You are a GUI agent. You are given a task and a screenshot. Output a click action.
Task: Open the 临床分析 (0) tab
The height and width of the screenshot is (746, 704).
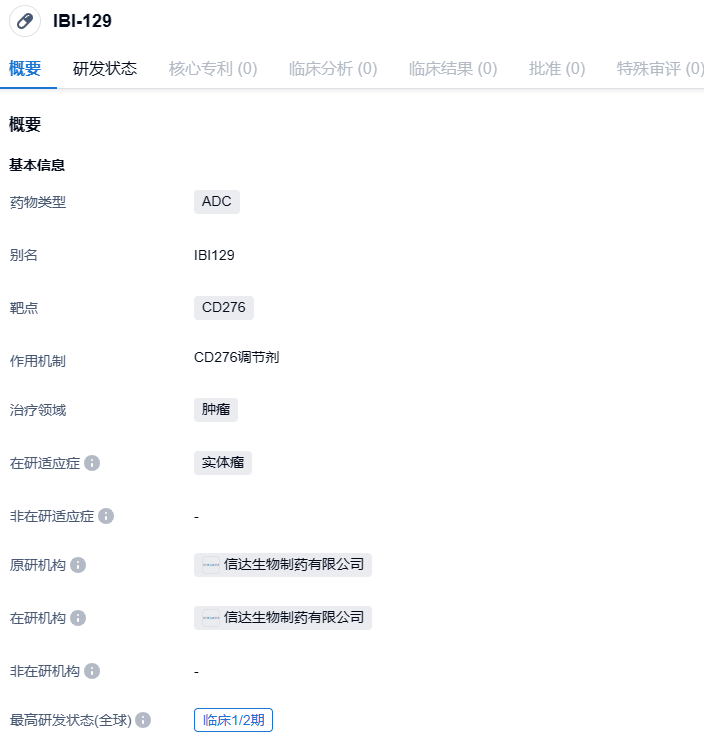pyautogui.click(x=333, y=69)
